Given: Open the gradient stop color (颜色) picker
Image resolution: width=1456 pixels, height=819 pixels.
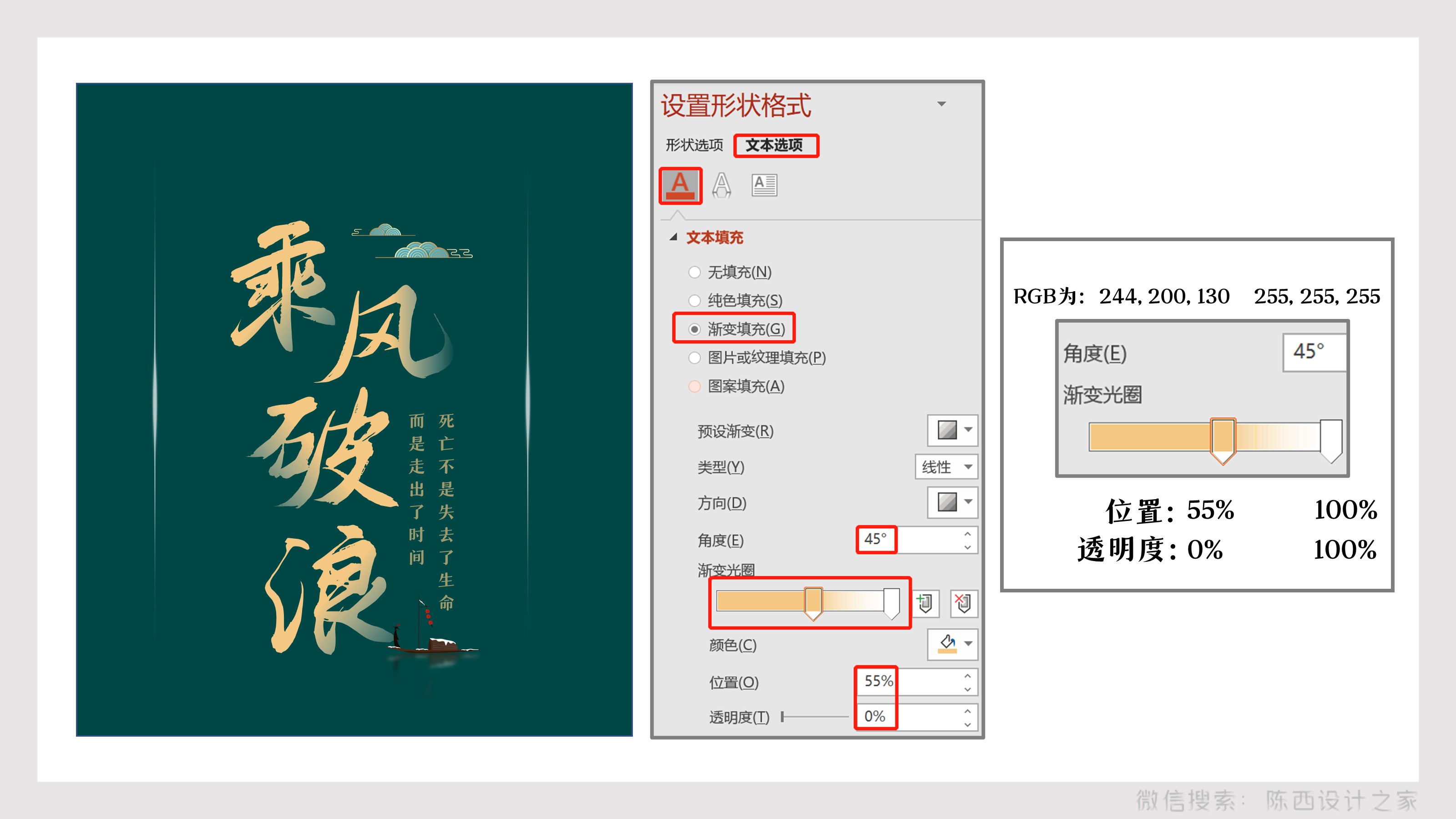Looking at the screenshot, I should coord(952,644).
